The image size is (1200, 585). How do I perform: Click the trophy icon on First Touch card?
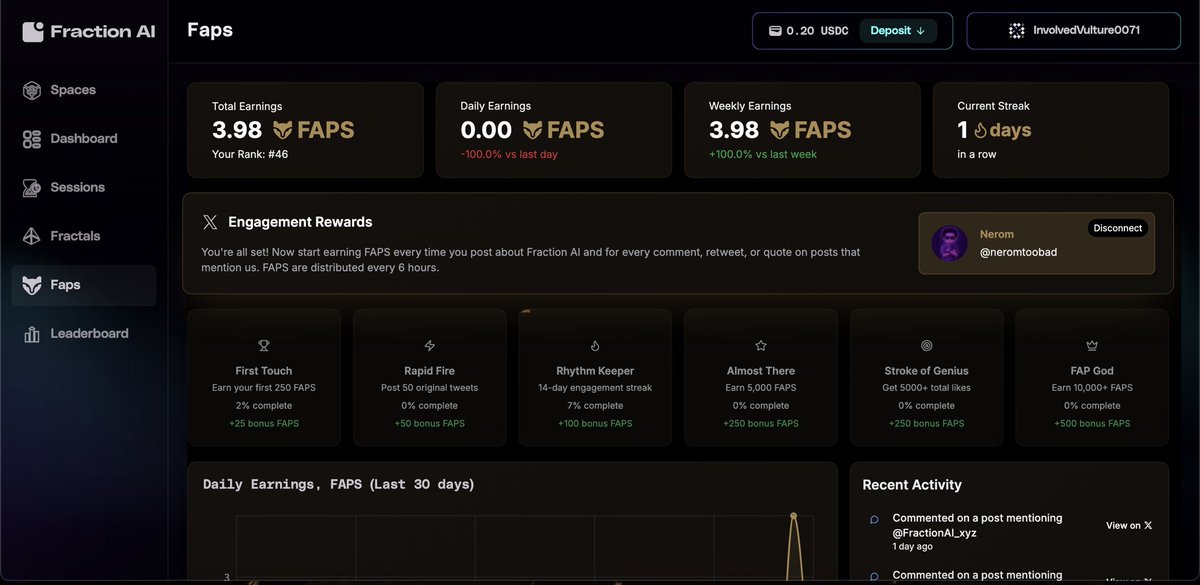[x=264, y=345]
